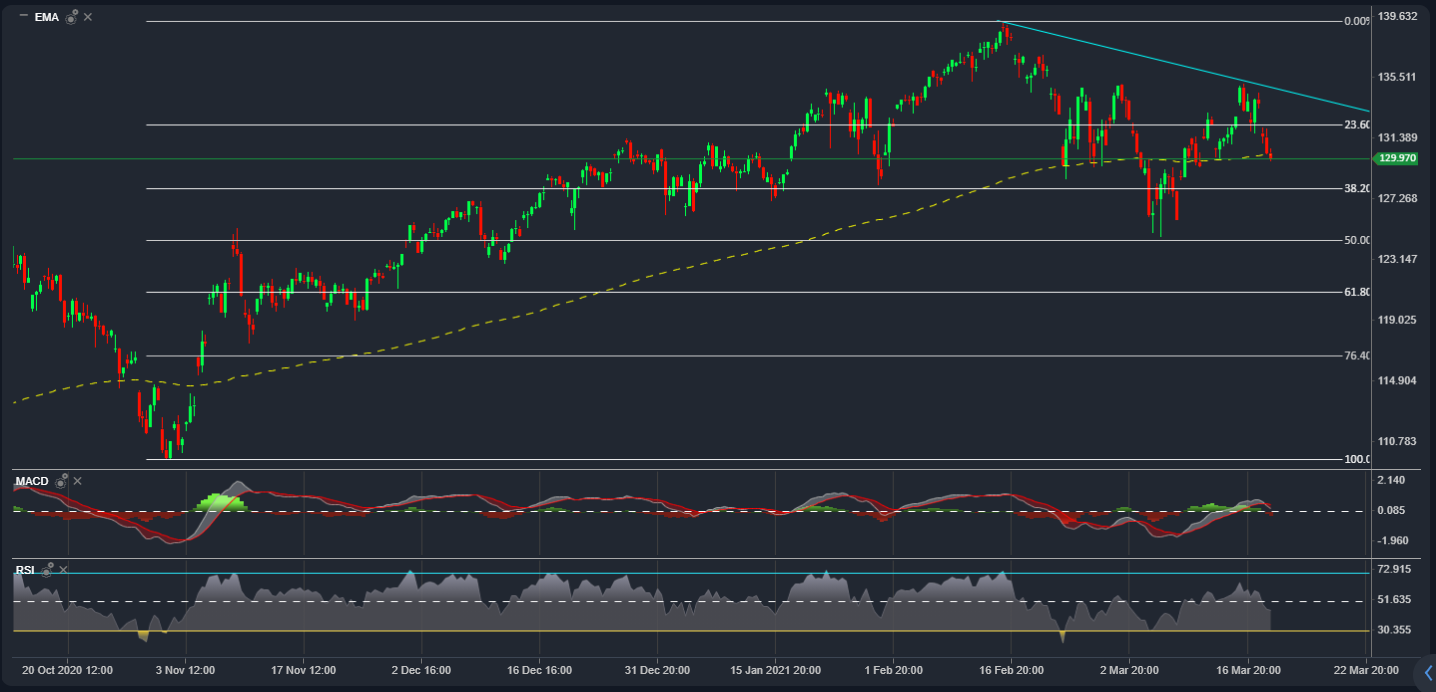This screenshot has height=692, width=1436.
Task: Close the RSI indicator panel
Action: click(x=63, y=570)
